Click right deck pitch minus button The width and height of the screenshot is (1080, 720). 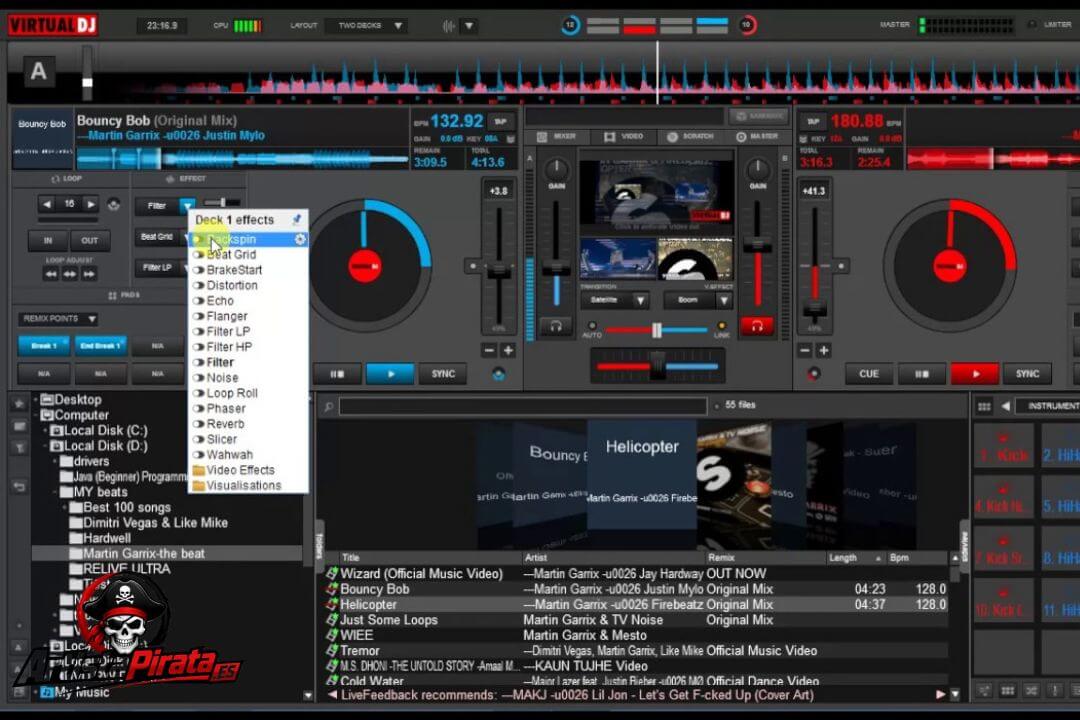click(804, 351)
